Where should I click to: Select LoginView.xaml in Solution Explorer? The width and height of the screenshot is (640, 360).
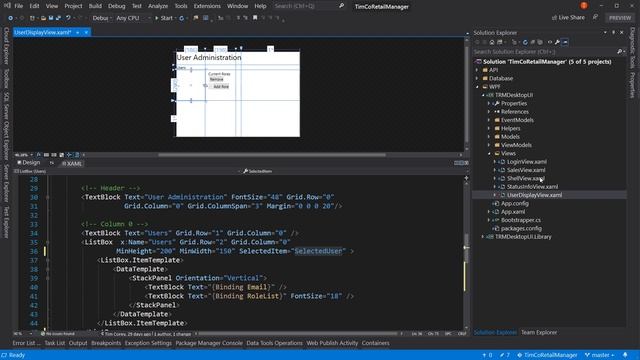527,162
